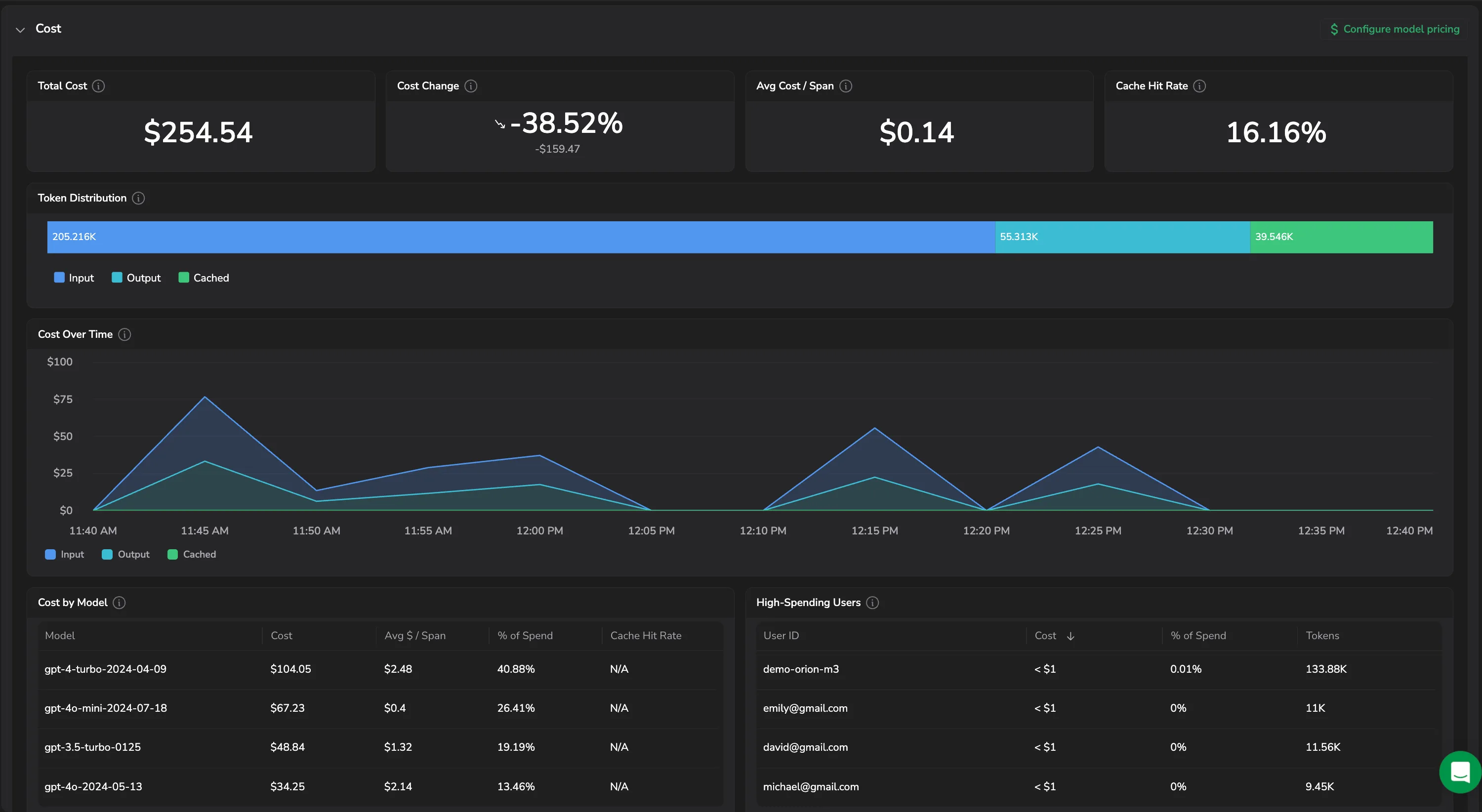
Task: Click the info icon beside Cost Over Time
Action: pyautogui.click(x=124, y=334)
